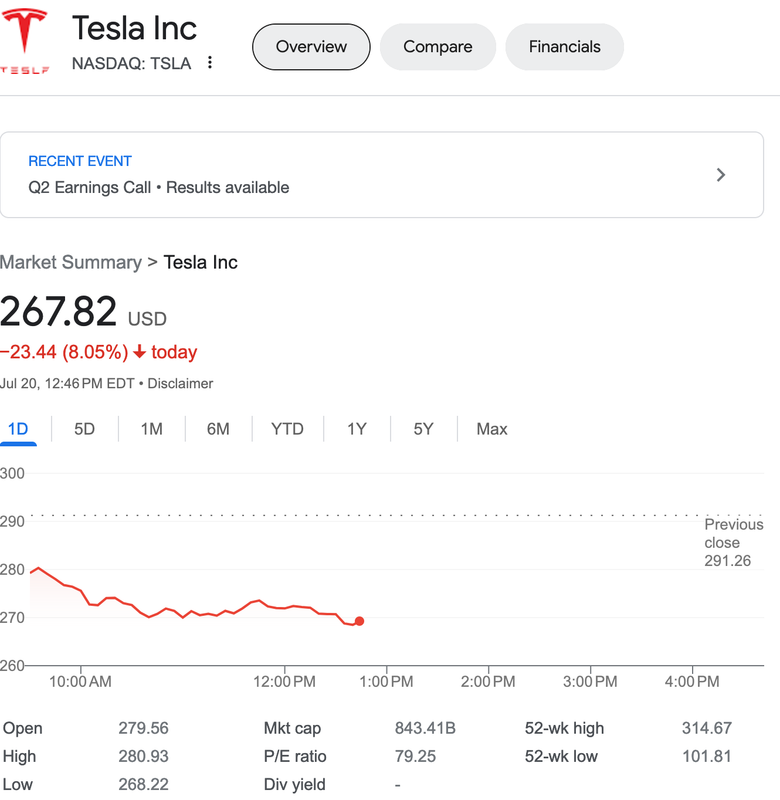780x800 pixels.
Task: Open the three-dot options menu
Action: (x=210, y=63)
